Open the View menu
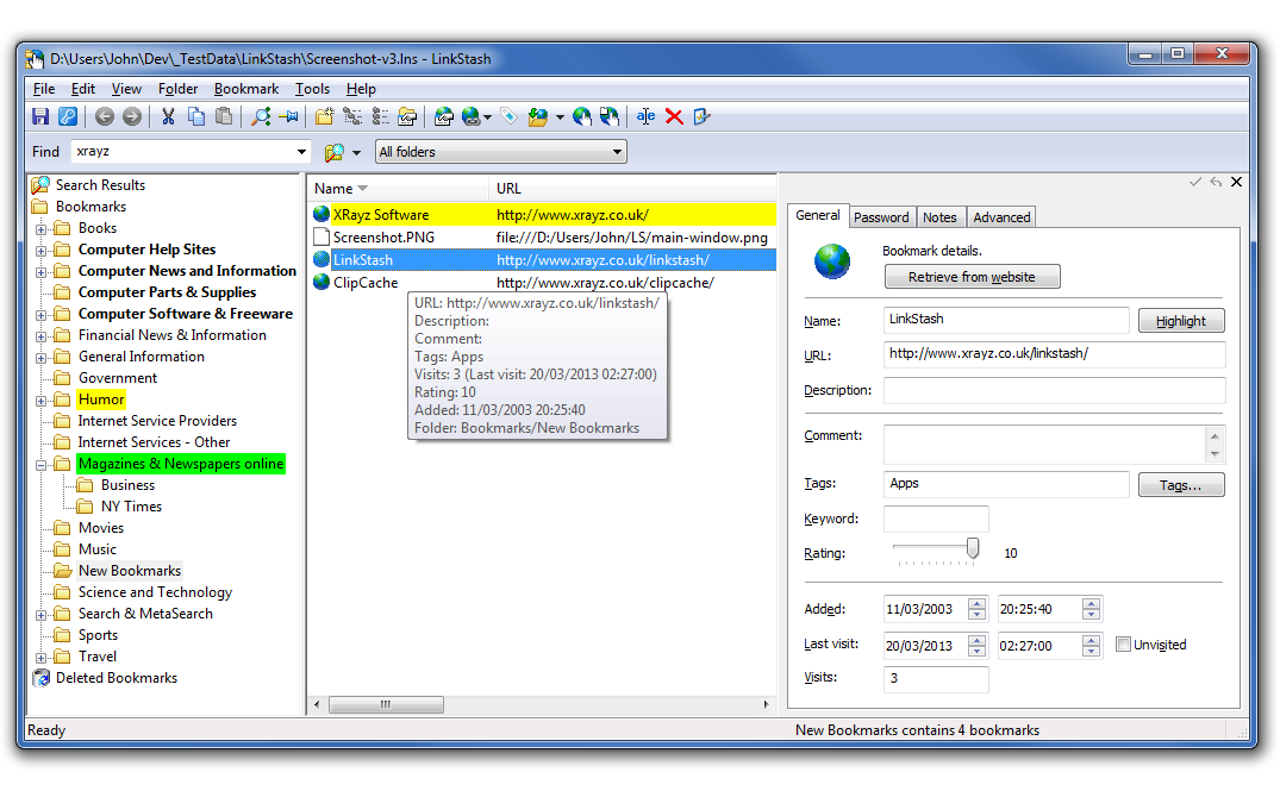Viewport: 1280px width, 800px height. pyautogui.click(x=126, y=89)
